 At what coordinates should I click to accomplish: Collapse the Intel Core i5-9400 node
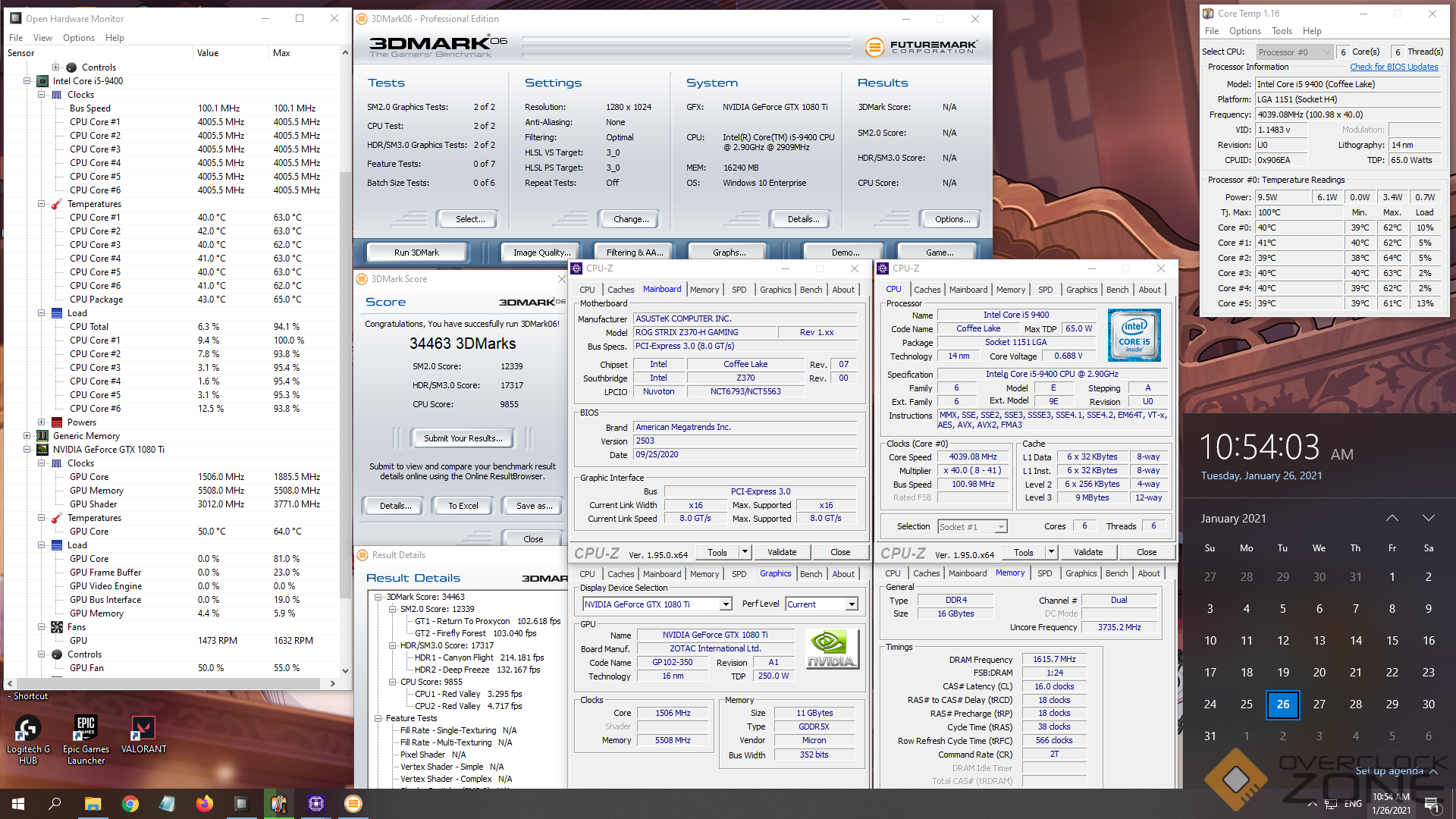pyautogui.click(x=27, y=81)
